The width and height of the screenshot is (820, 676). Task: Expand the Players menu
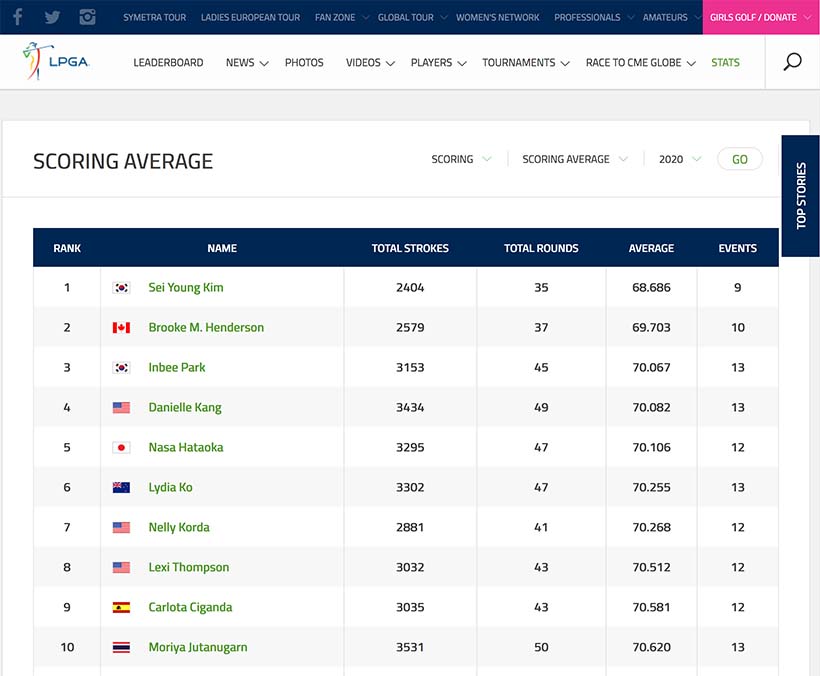[438, 62]
